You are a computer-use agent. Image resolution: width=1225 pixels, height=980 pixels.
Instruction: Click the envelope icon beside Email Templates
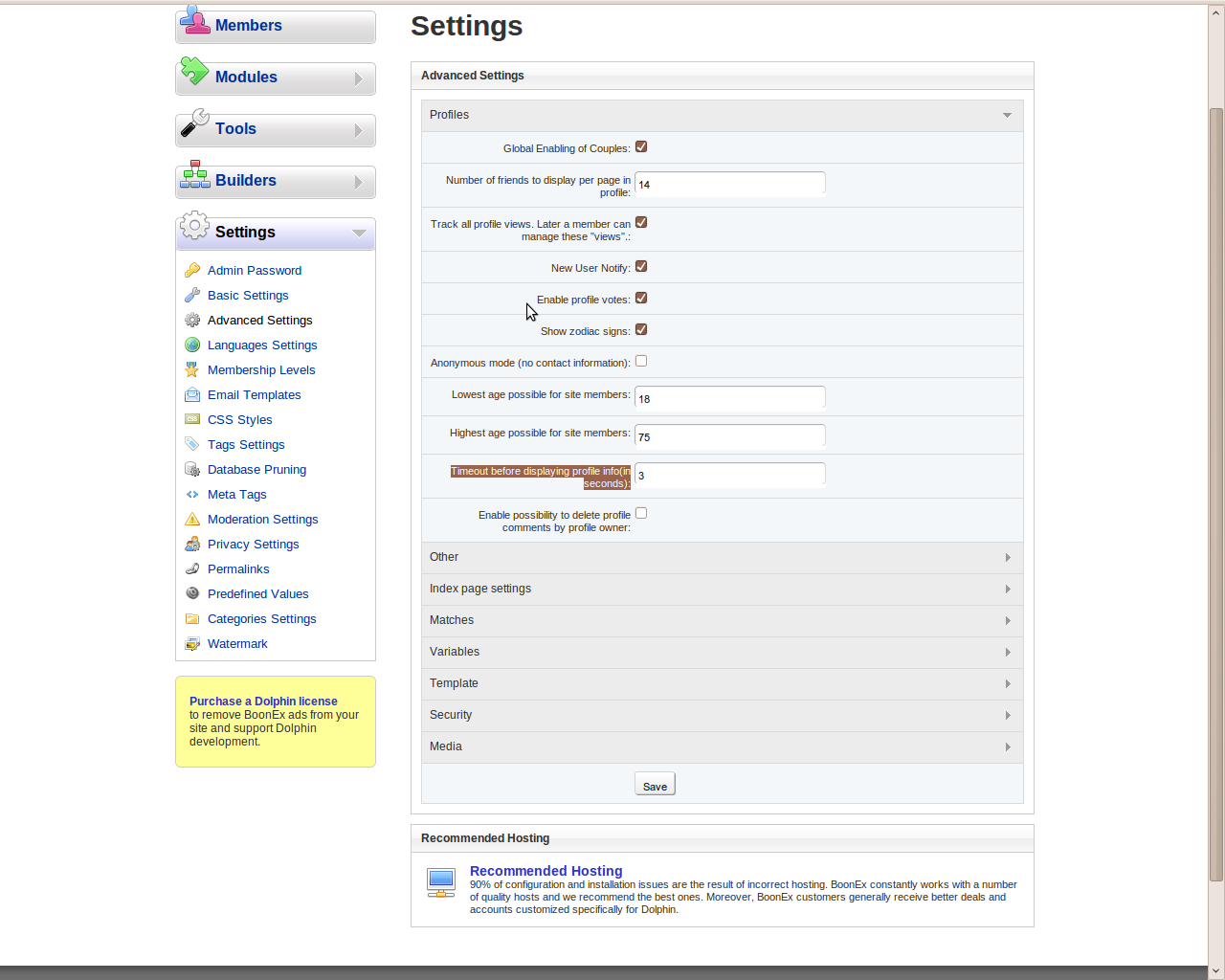192,395
